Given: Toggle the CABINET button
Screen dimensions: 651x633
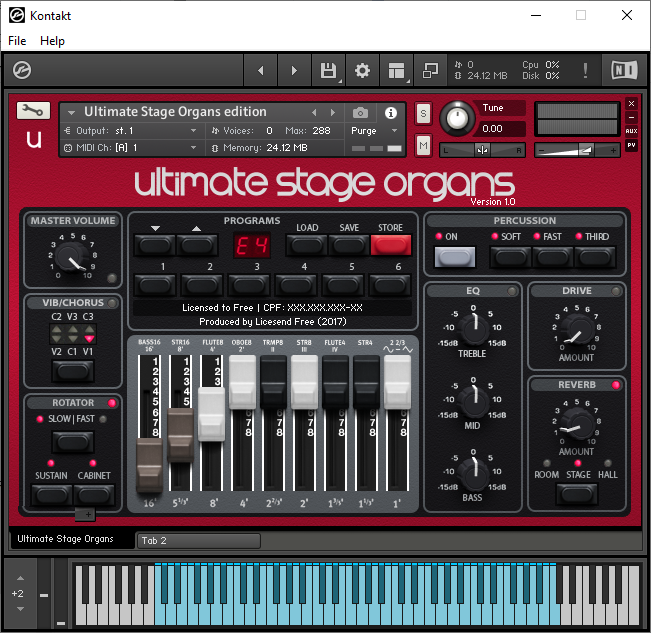Looking at the screenshot, I should tap(94, 495).
